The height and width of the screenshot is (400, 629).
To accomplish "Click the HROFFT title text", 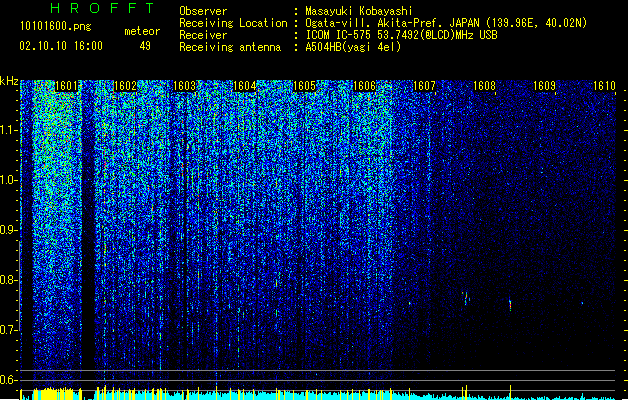I will coord(102,8).
